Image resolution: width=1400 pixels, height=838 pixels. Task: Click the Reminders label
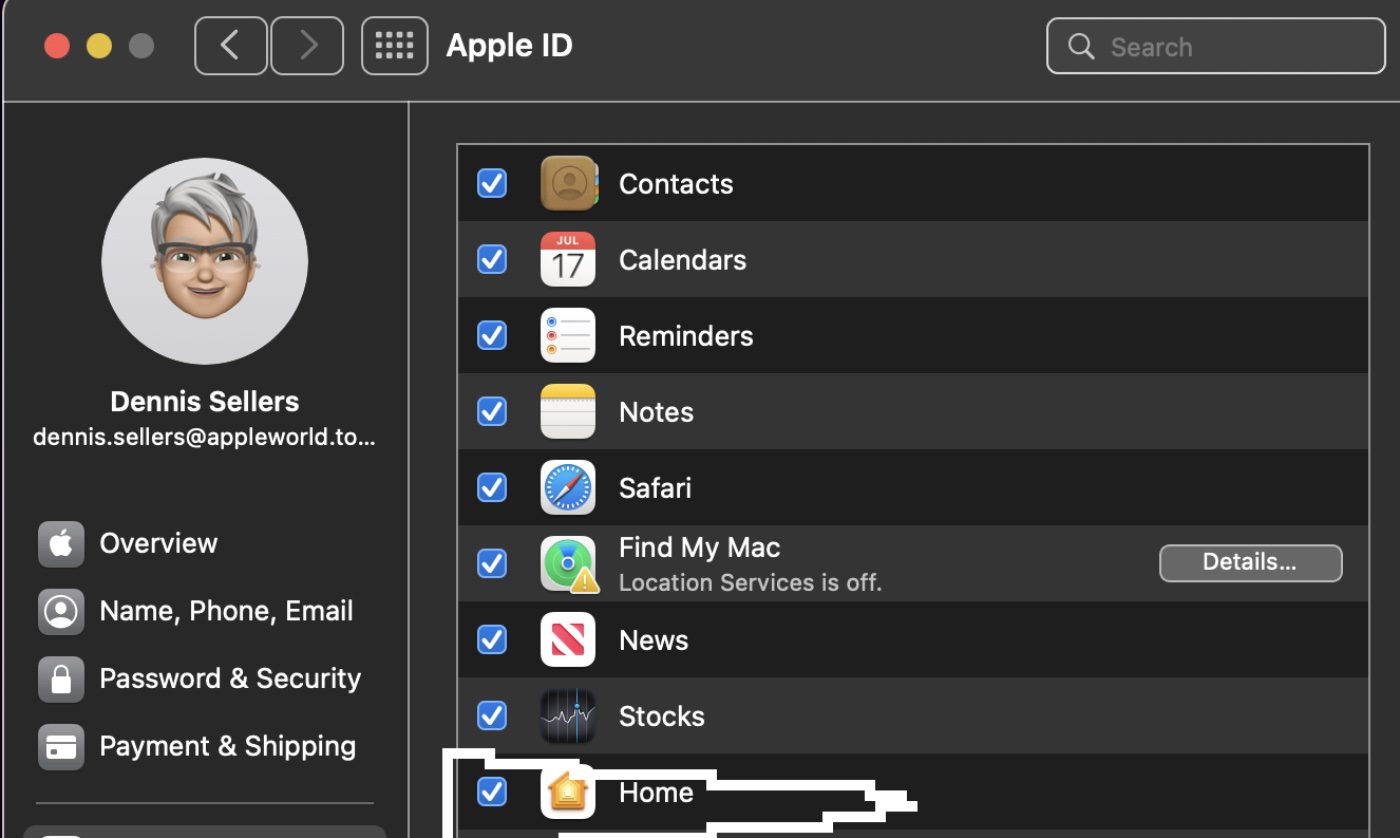686,336
